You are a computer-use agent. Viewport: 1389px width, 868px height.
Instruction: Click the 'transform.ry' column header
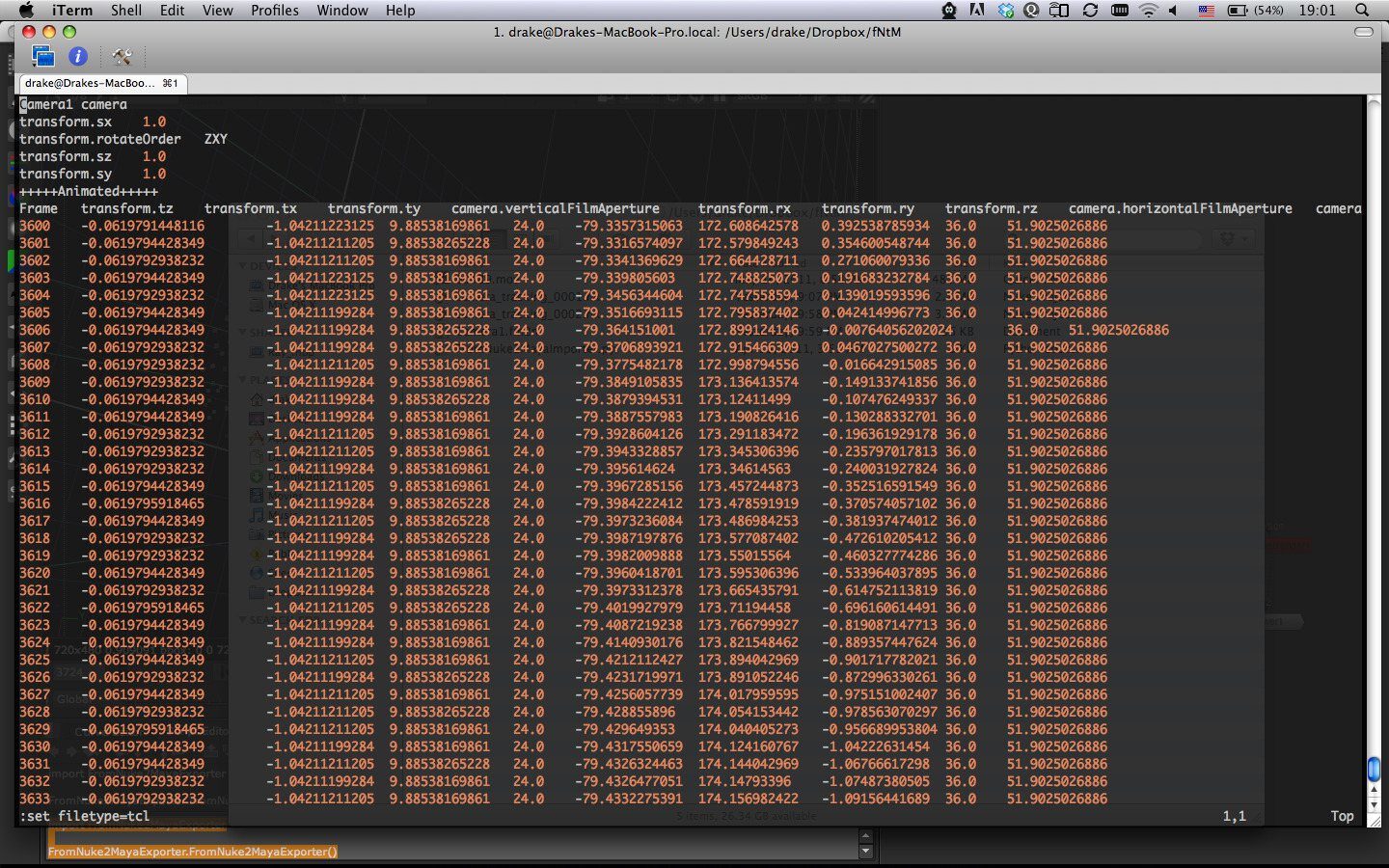point(868,208)
